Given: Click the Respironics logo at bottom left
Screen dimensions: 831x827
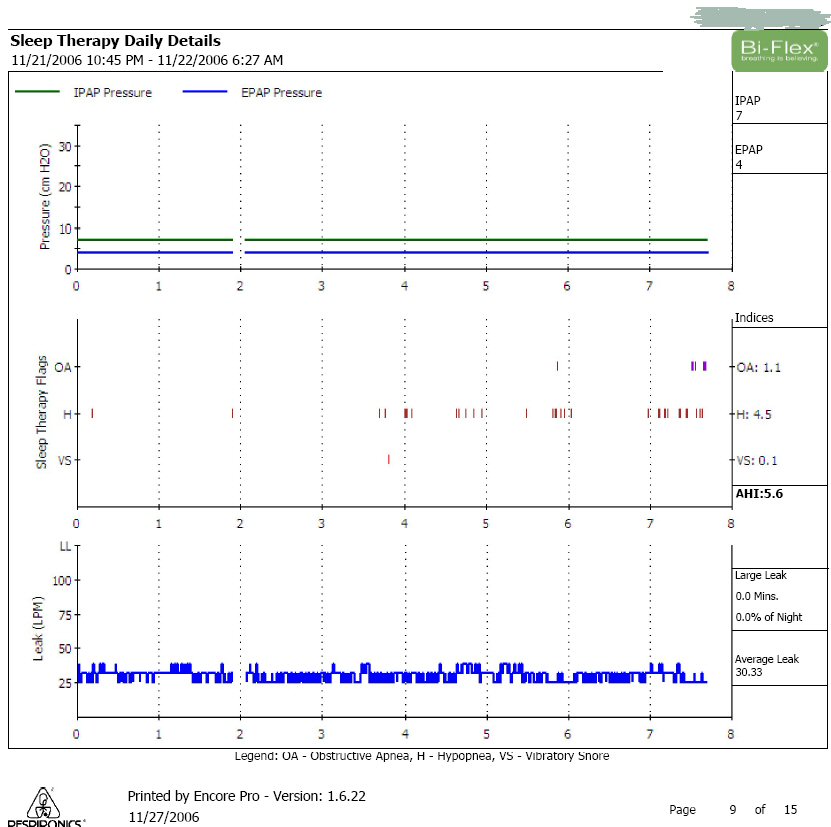Looking at the screenshot, I should click(x=42, y=807).
